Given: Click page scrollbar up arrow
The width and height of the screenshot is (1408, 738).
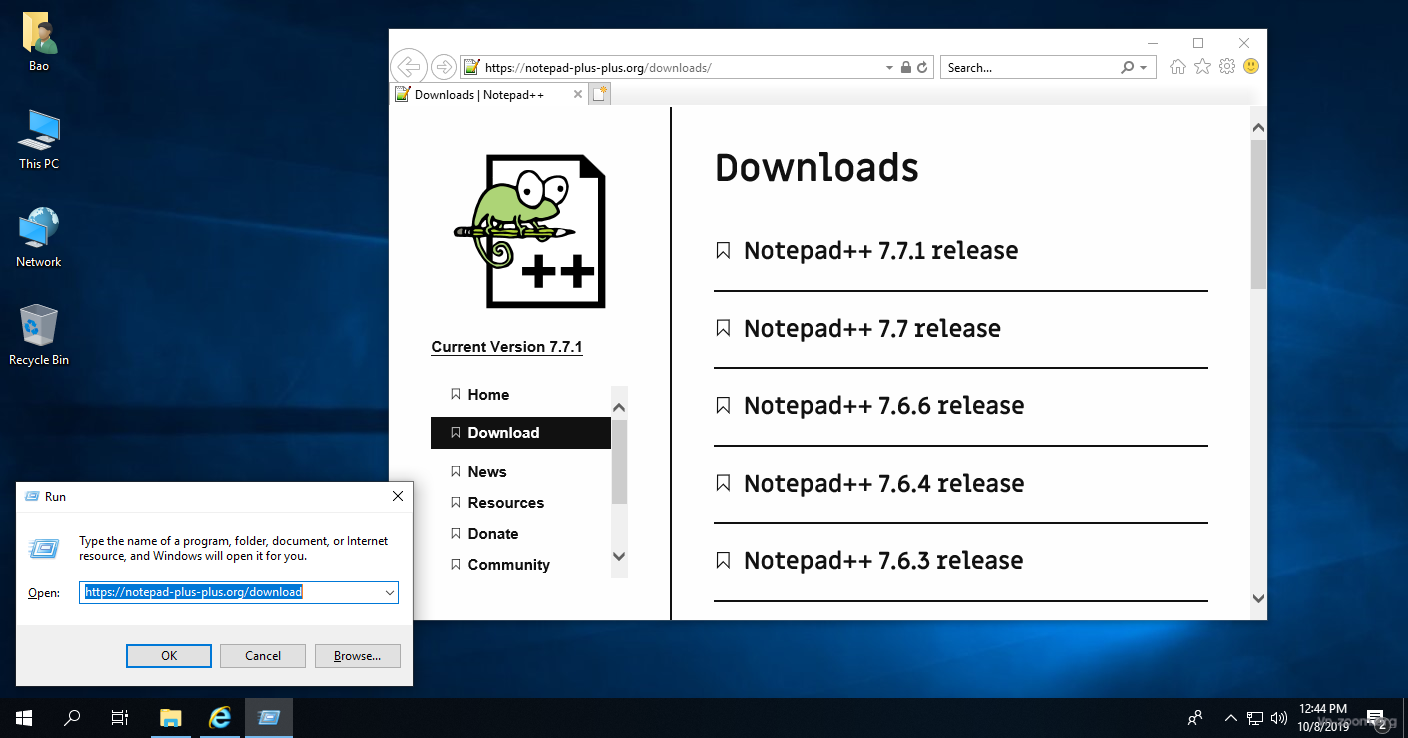Looking at the screenshot, I should (x=1258, y=128).
